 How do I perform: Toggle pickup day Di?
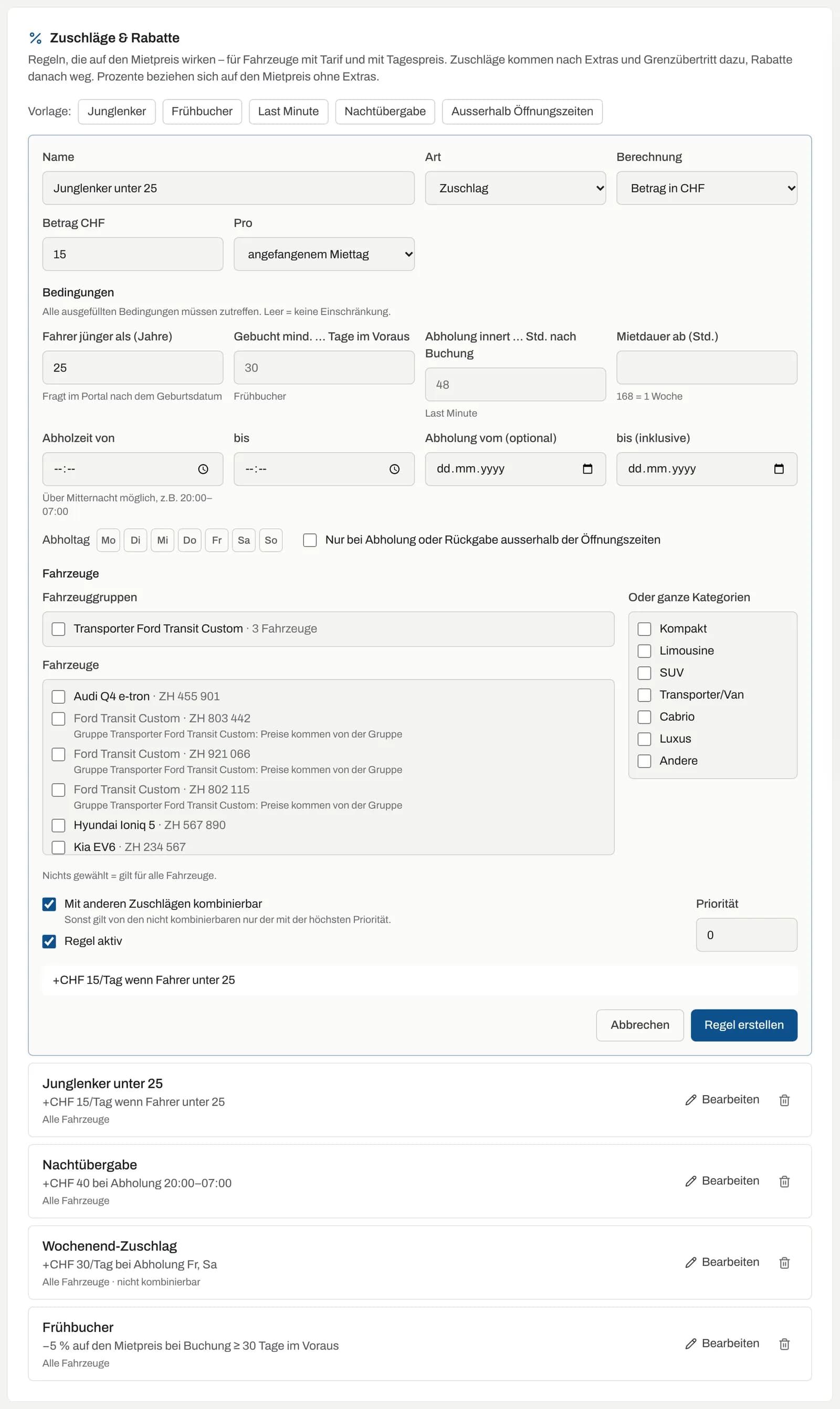tap(135, 540)
